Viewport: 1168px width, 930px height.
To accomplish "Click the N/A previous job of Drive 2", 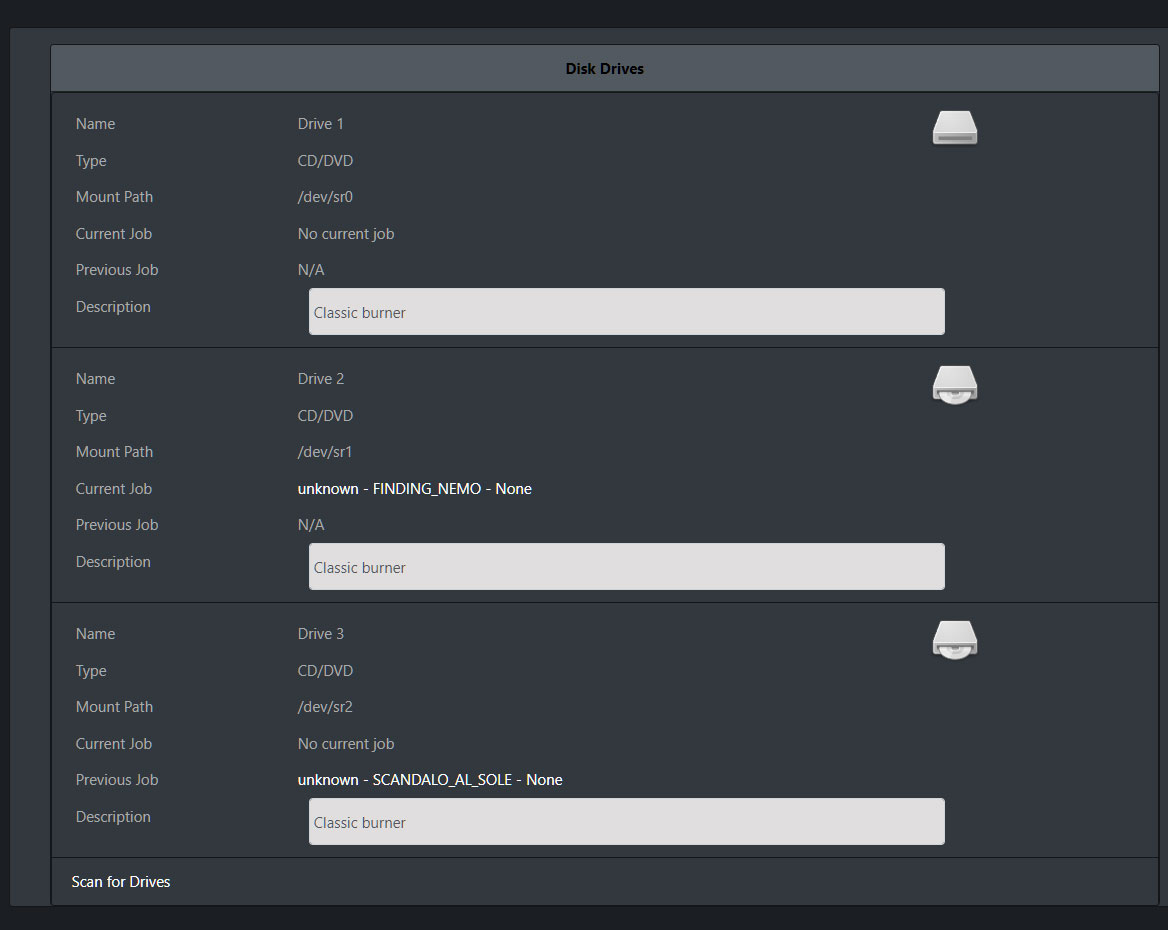I will (311, 525).
